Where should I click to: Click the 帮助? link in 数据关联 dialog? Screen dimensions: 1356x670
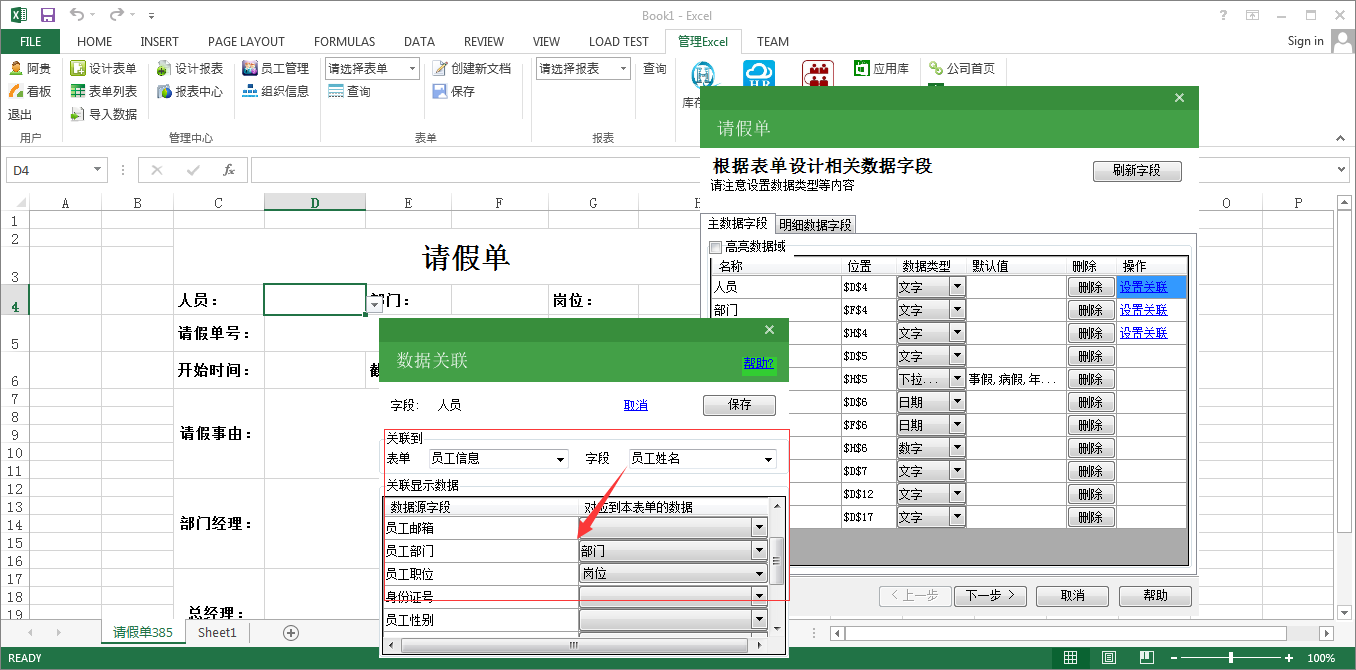(759, 363)
